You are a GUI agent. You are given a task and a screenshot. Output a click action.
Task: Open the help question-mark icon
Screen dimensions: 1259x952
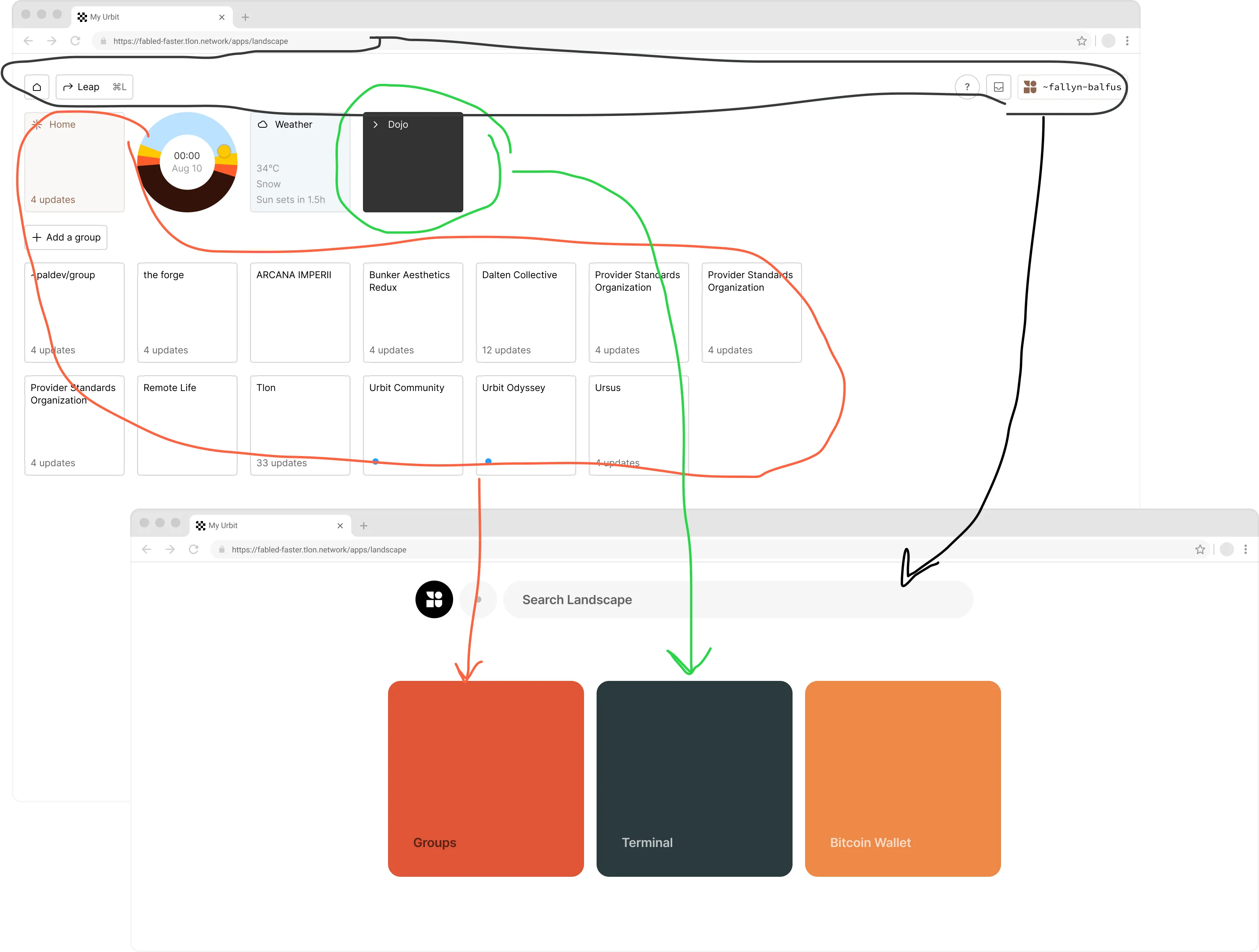[968, 87]
